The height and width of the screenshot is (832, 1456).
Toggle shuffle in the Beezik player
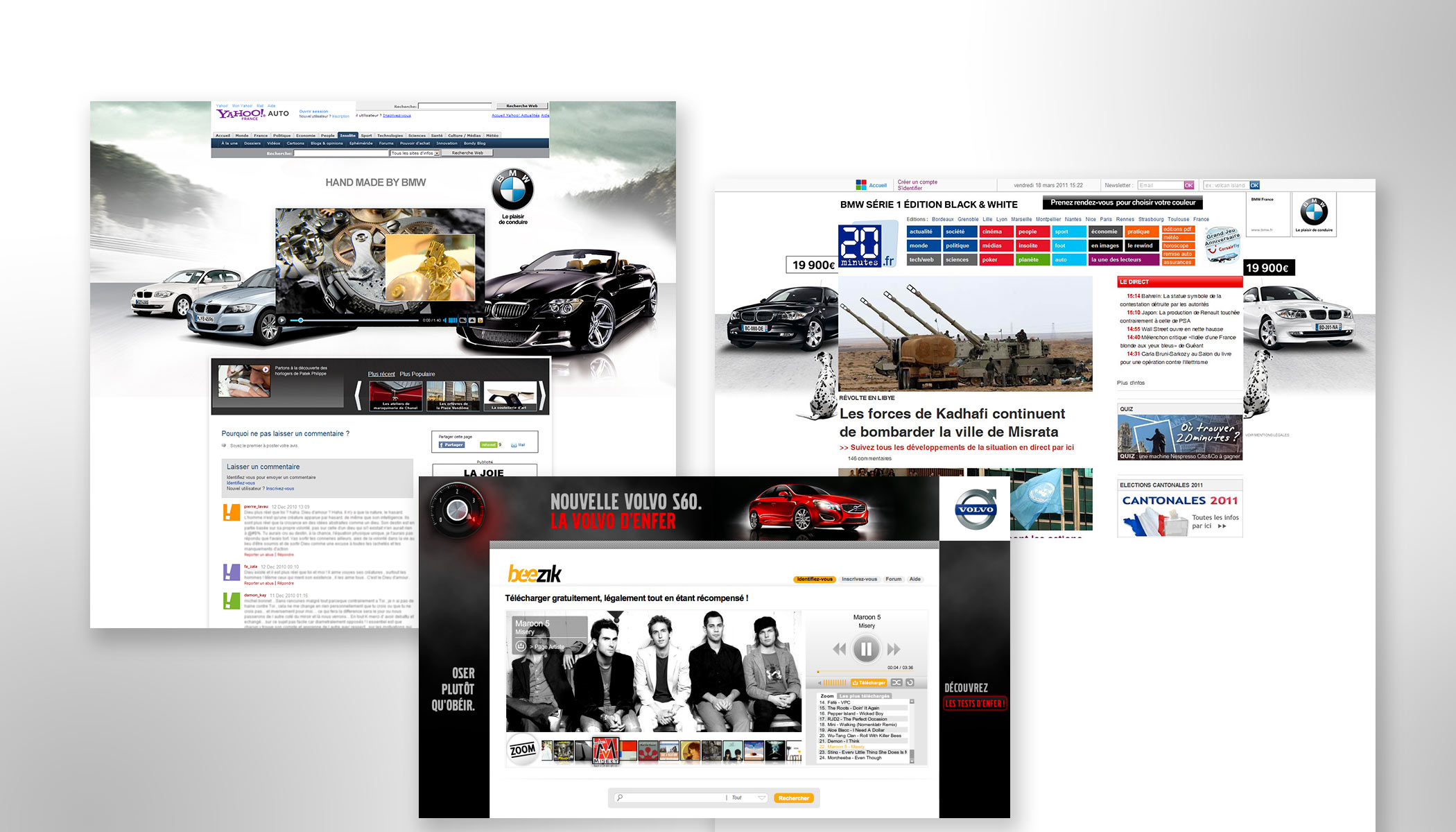coord(896,683)
